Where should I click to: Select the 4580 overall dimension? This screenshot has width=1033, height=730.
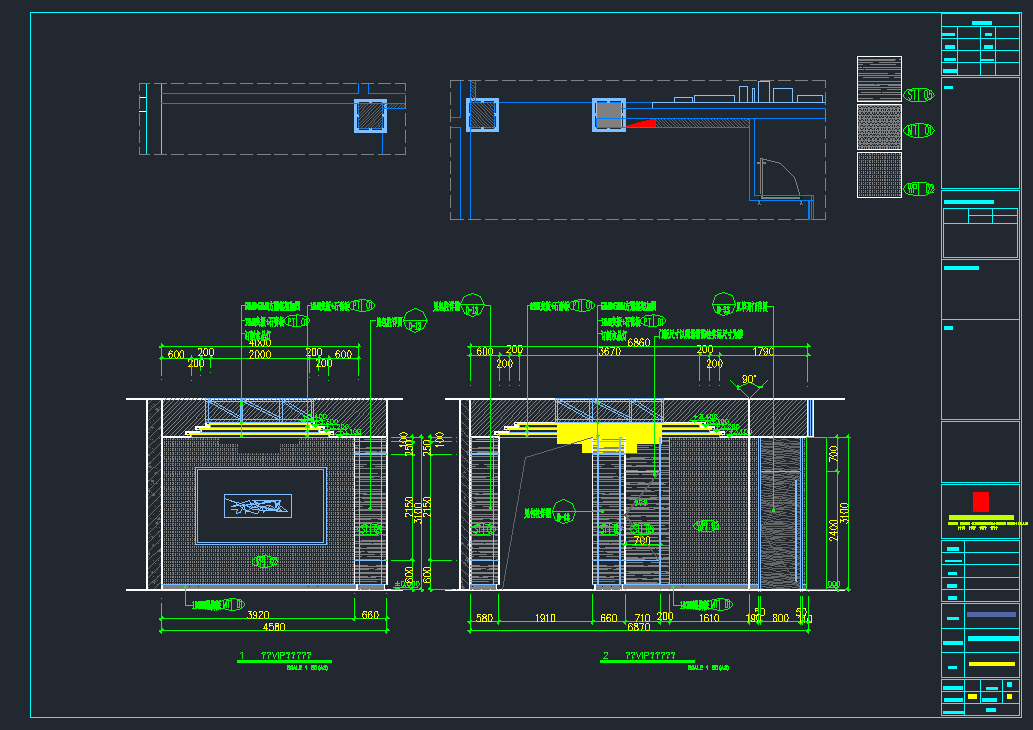pos(274,627)
